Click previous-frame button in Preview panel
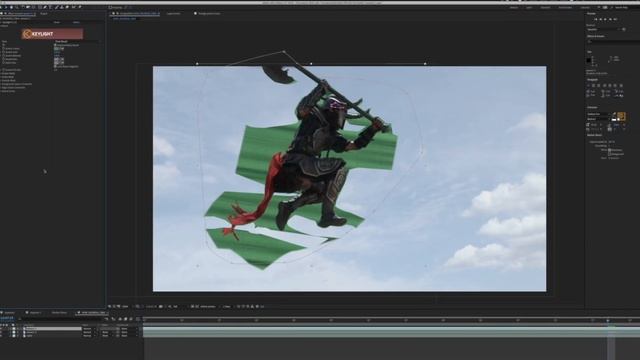 (601, 19)
